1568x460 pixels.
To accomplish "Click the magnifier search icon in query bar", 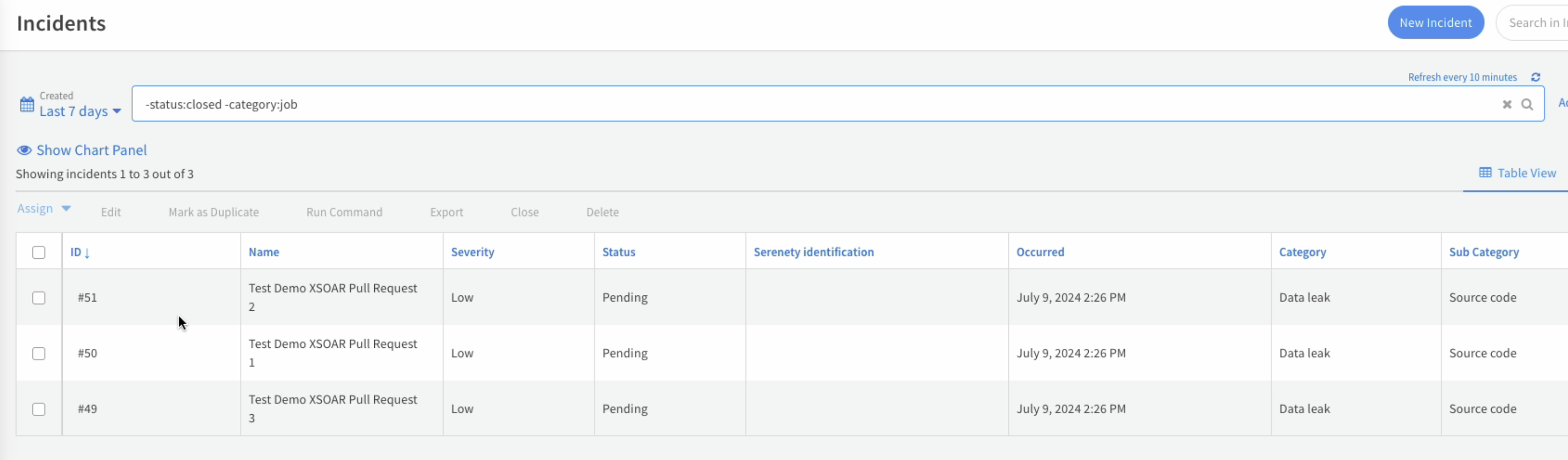I will click(1527, 104).
